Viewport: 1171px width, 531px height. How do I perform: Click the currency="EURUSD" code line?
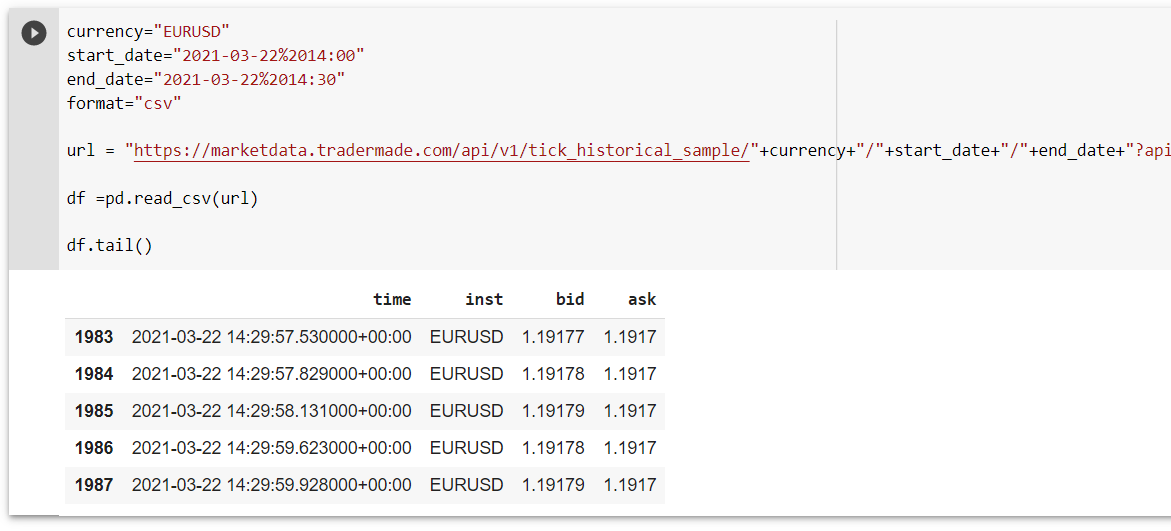coord(149,31)
